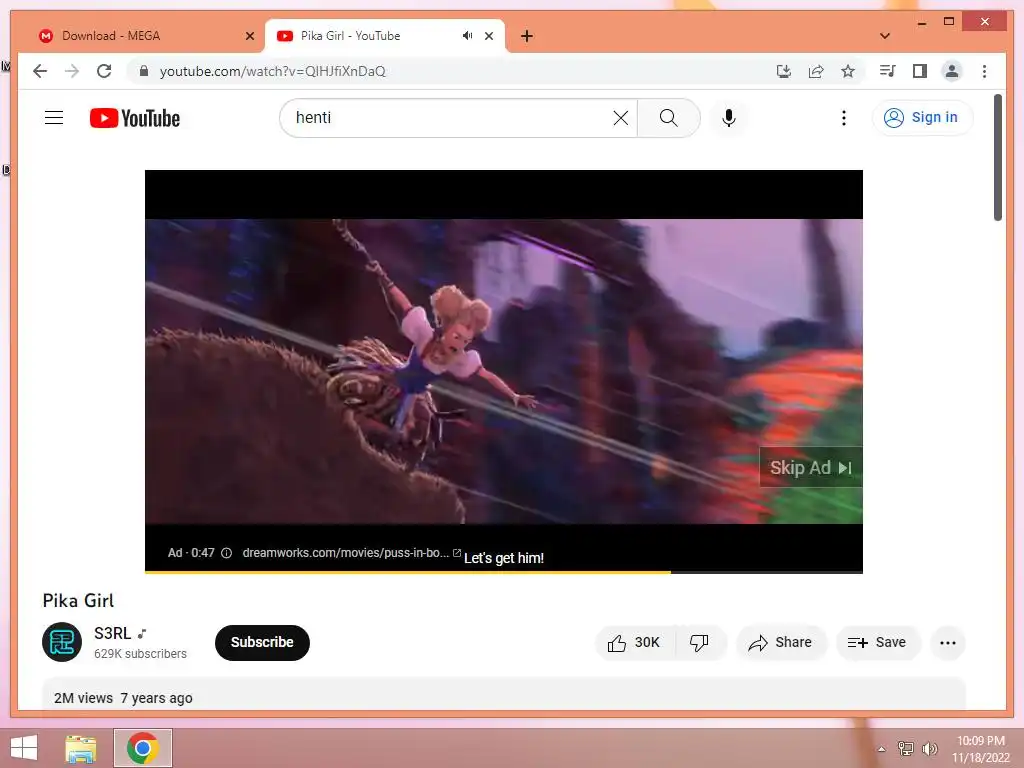Select the Chrome taskbar button
This screenshot has height=768, width=1024.
143,748
